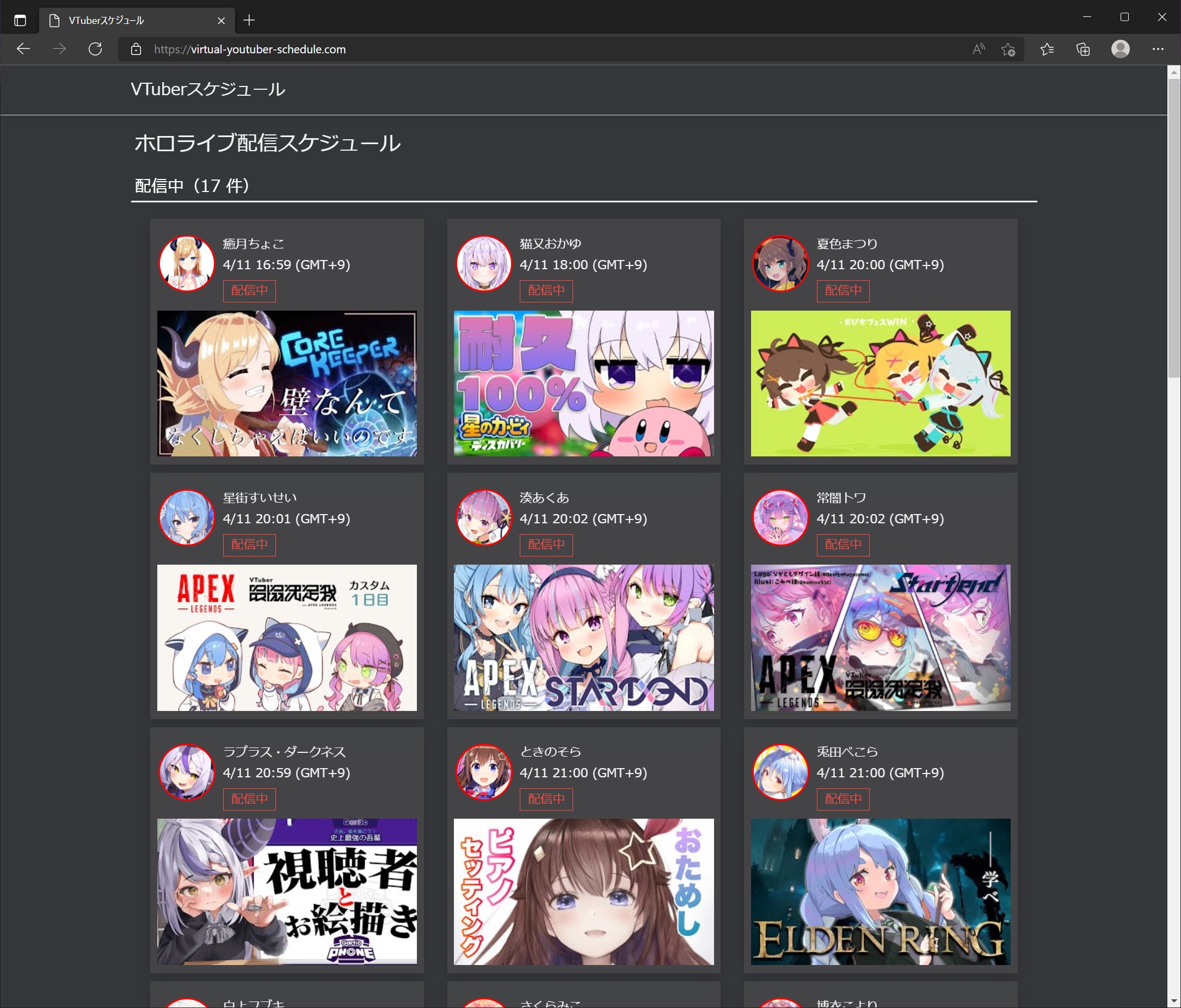Click the vertical scrollbar down arrow
Image resolution: width=1181 pixels, height=1008 pixels.
pos(1173,1000)
